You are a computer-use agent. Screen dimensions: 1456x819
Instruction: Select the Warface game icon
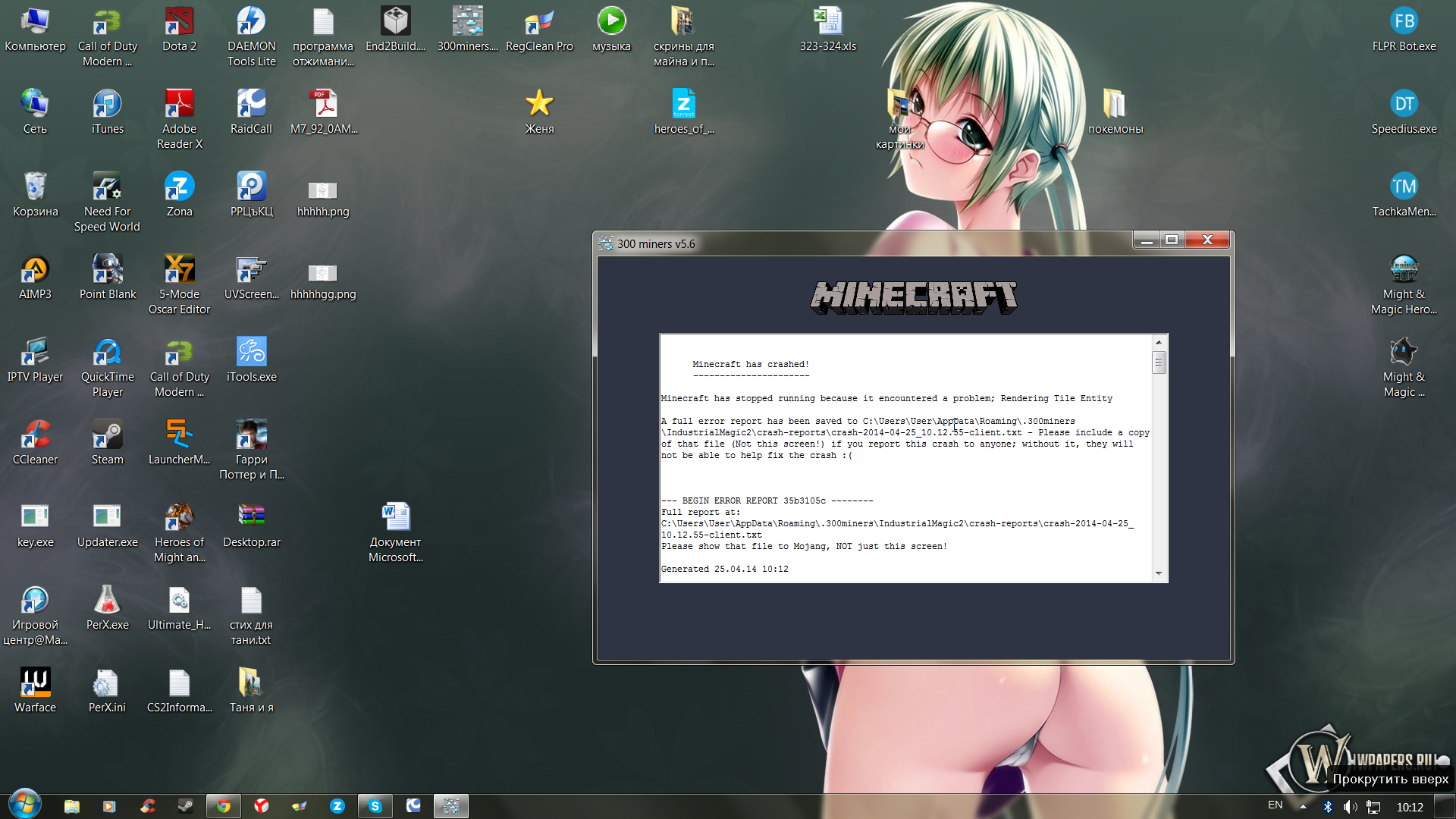click(x=35, y=684)
